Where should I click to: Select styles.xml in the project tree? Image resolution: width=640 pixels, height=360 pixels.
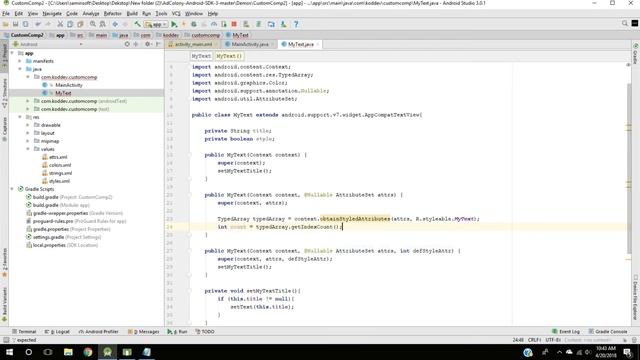coord(59,181)
